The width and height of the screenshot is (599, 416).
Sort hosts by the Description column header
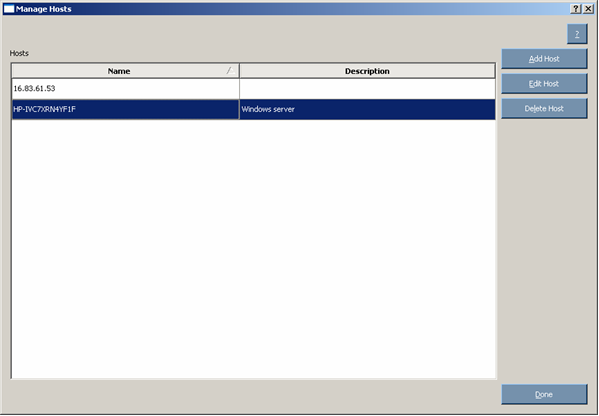point(367,71)
